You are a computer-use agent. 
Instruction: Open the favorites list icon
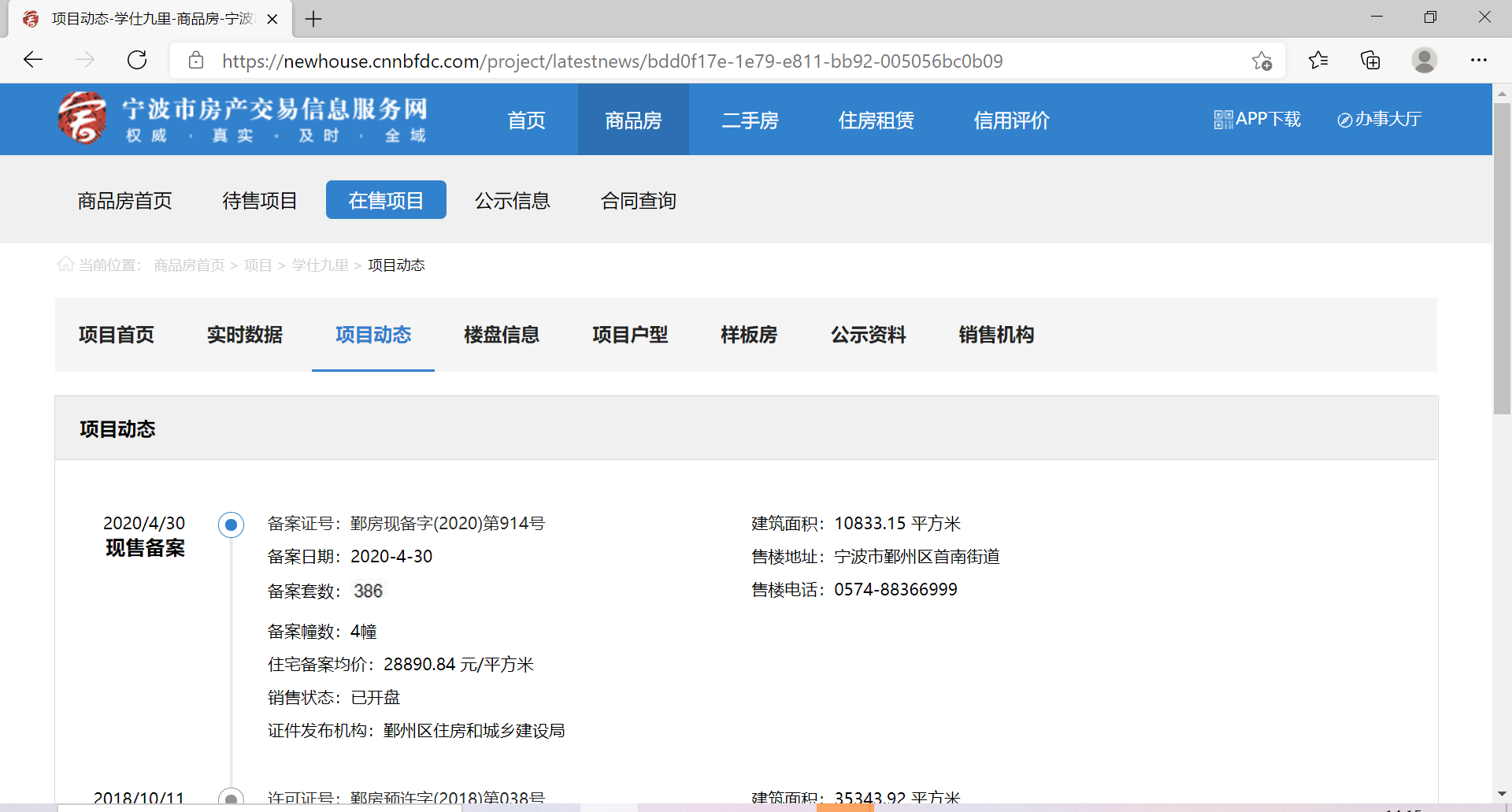tap(1318, 60)
